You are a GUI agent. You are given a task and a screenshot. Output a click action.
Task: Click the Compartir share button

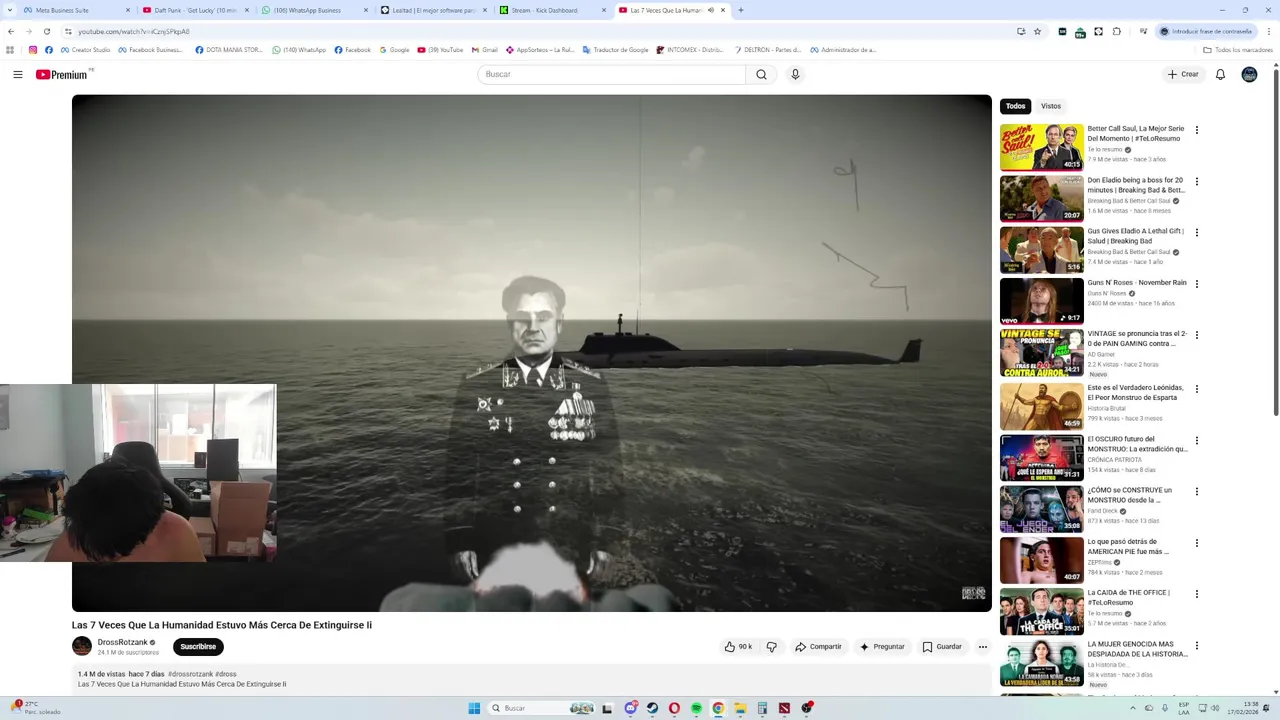click(819, 647)
